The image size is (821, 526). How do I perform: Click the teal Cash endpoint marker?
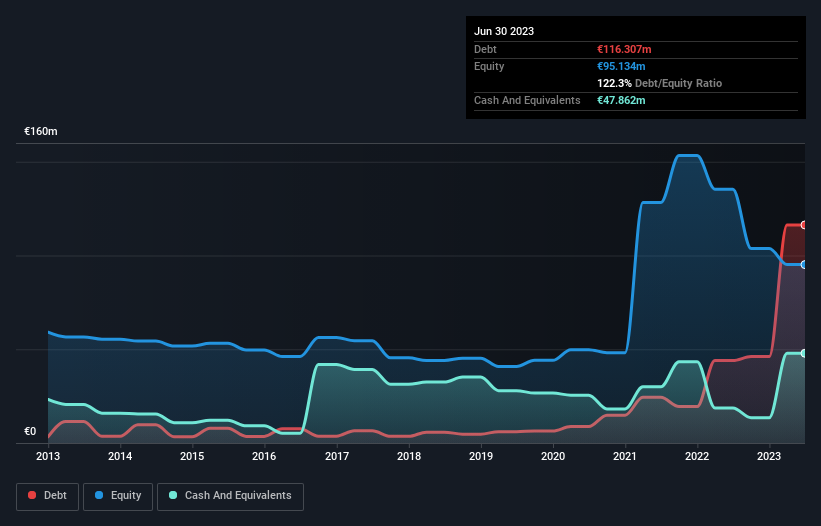point(804,353)
